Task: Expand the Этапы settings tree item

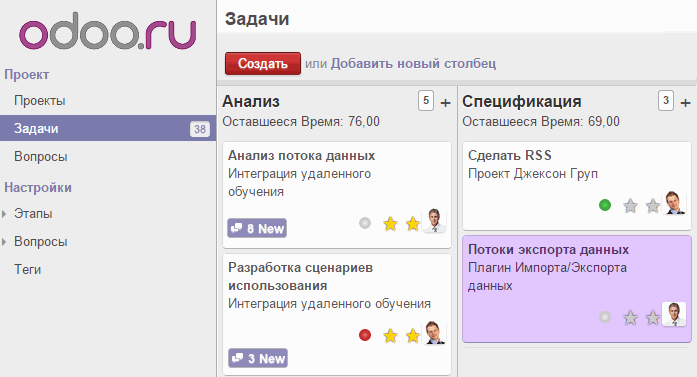Action: coord(4,214)
